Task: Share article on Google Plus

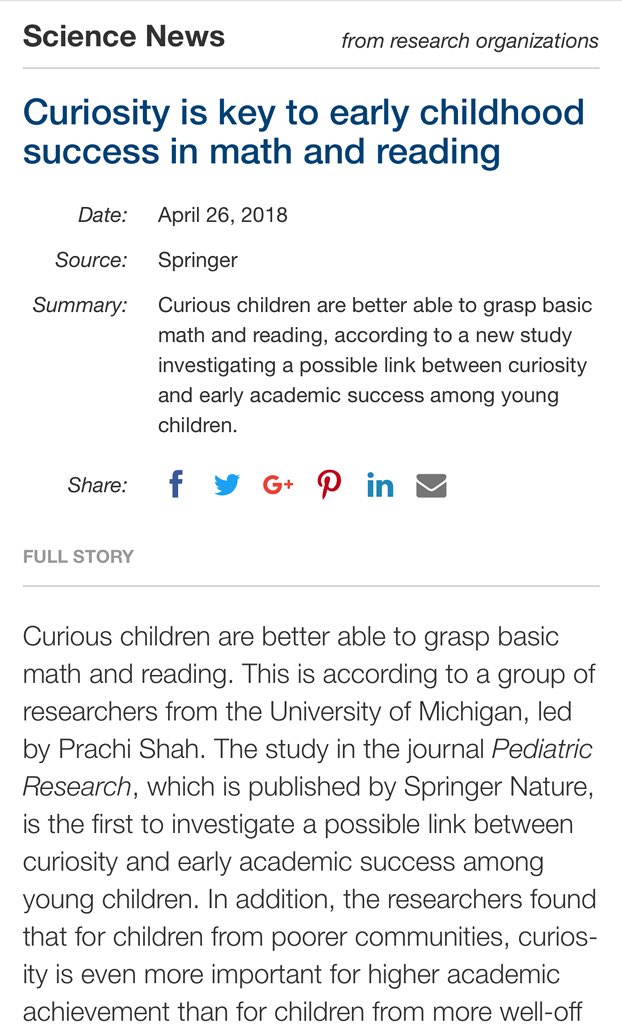Action: [278, 485]
